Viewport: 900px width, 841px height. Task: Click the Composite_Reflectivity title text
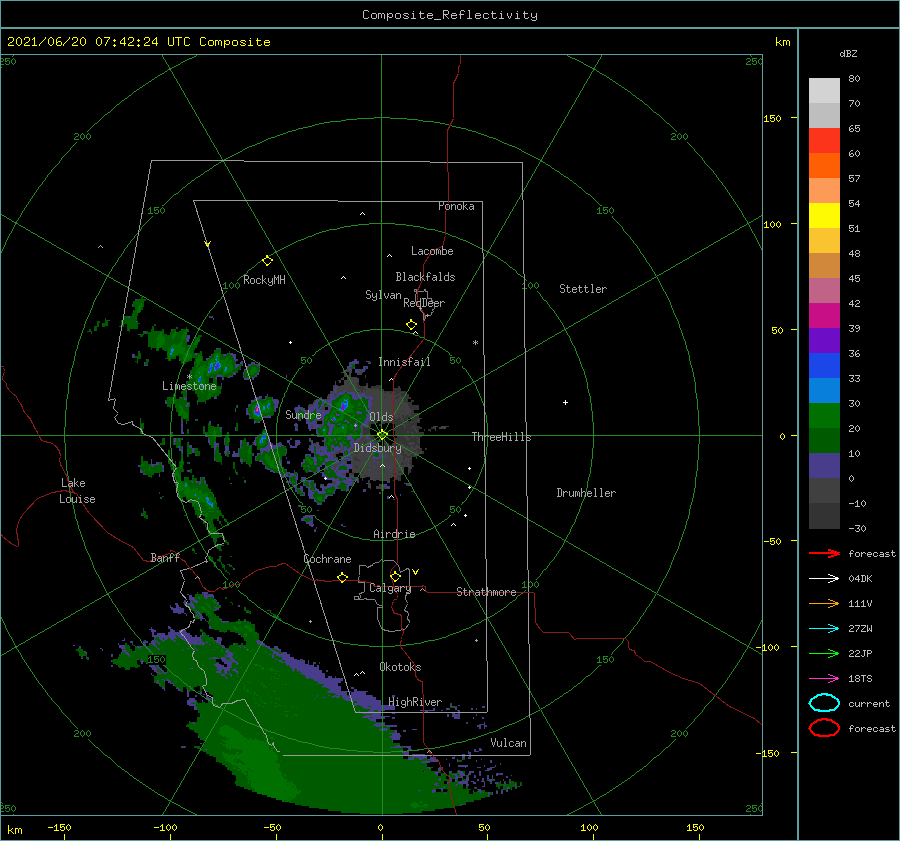[449, 15]
